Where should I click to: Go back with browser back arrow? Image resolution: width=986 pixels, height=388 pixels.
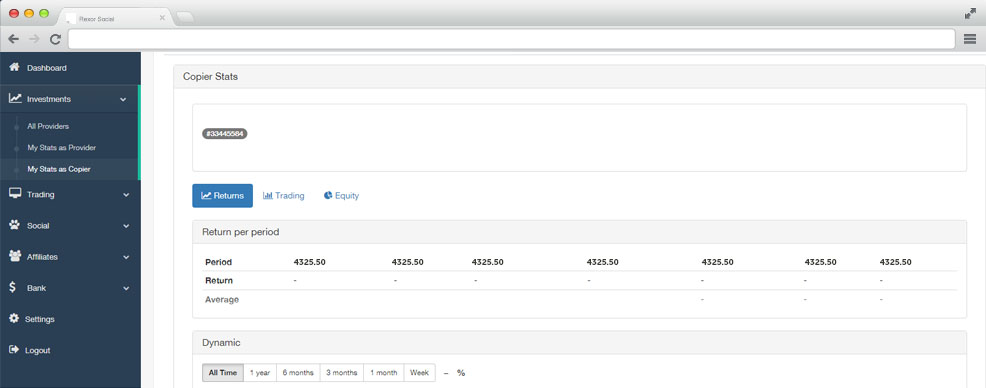tap(13, 39)
